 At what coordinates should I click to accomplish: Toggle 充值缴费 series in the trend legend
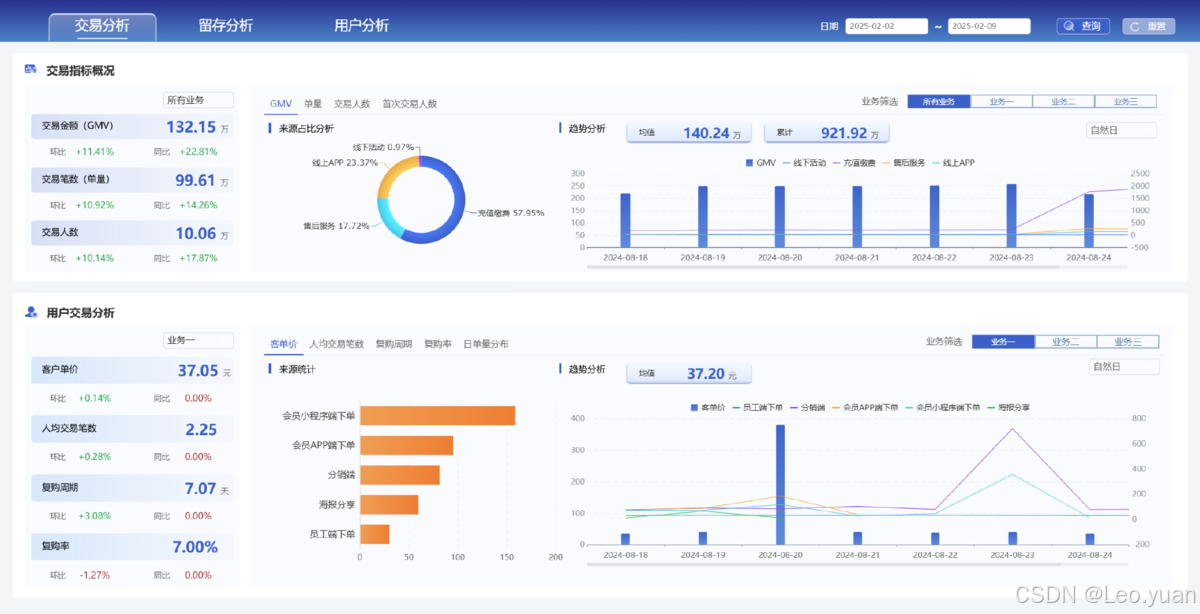853,162
